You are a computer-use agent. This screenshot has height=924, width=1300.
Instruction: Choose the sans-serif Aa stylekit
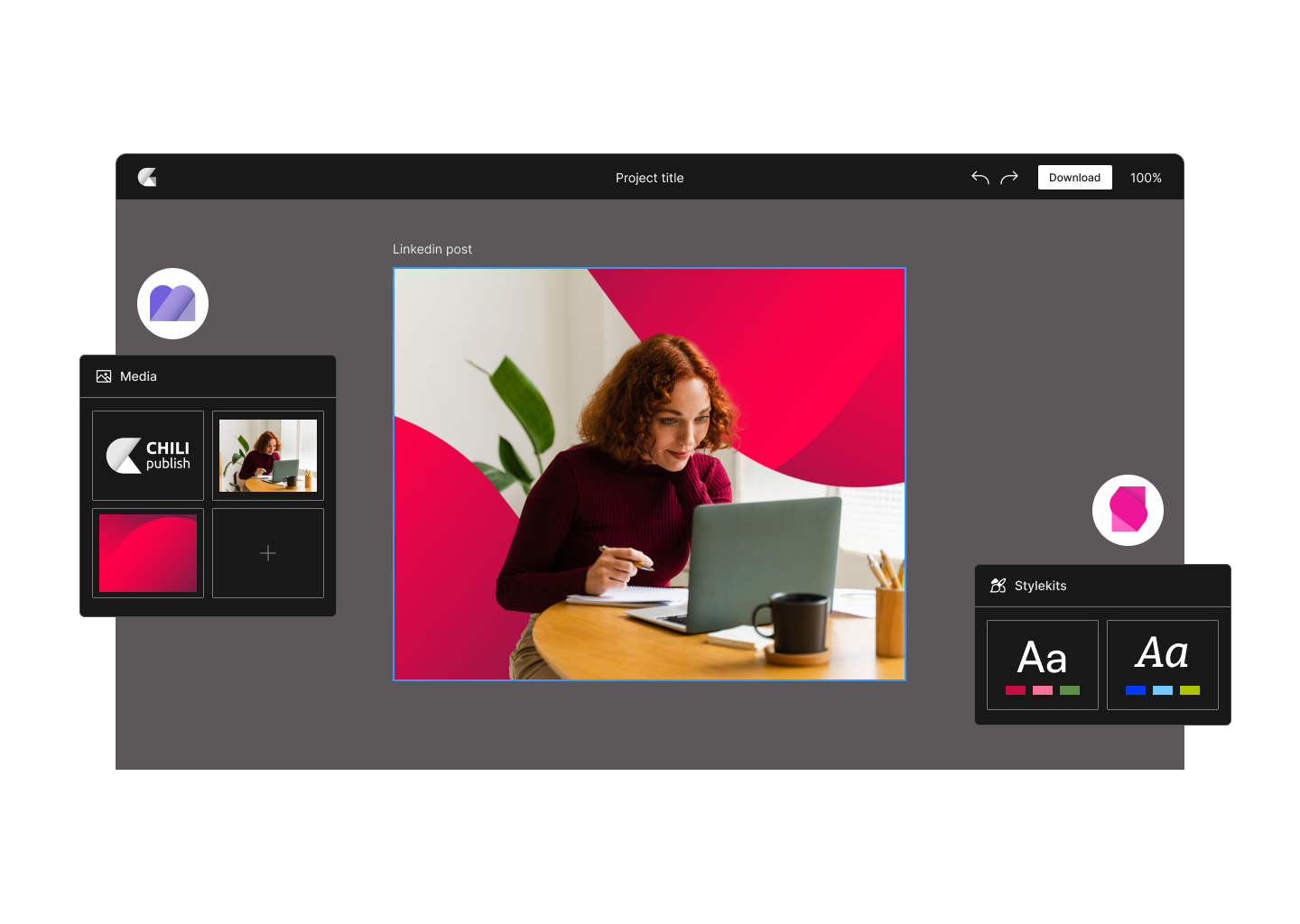[1043, 665]
